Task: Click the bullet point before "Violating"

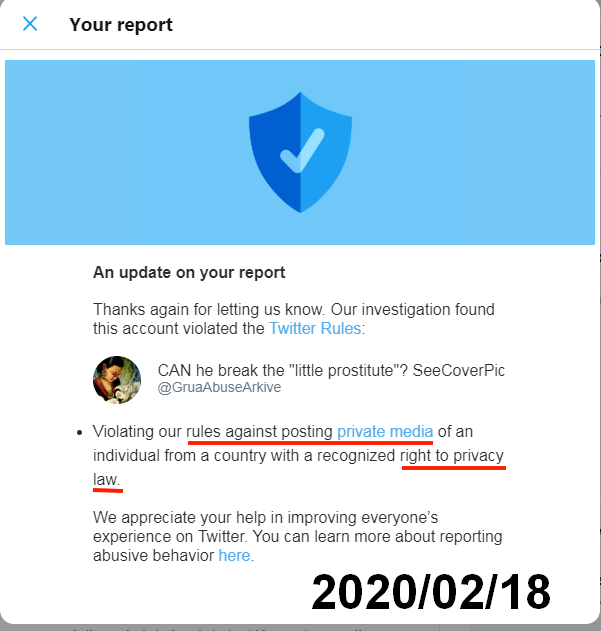Action: tap(80, 433)
